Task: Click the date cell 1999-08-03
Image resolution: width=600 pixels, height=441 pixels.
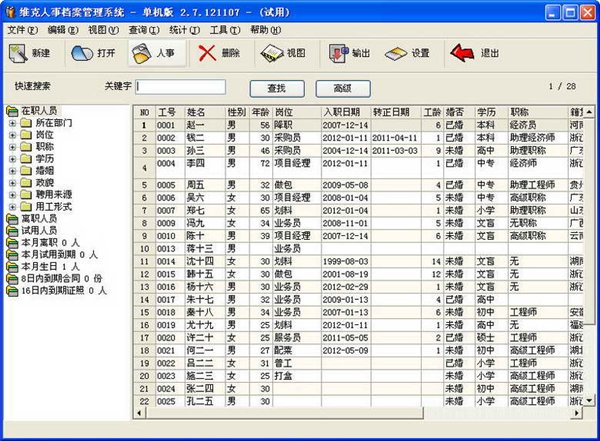Action: (x=346, y=261)
